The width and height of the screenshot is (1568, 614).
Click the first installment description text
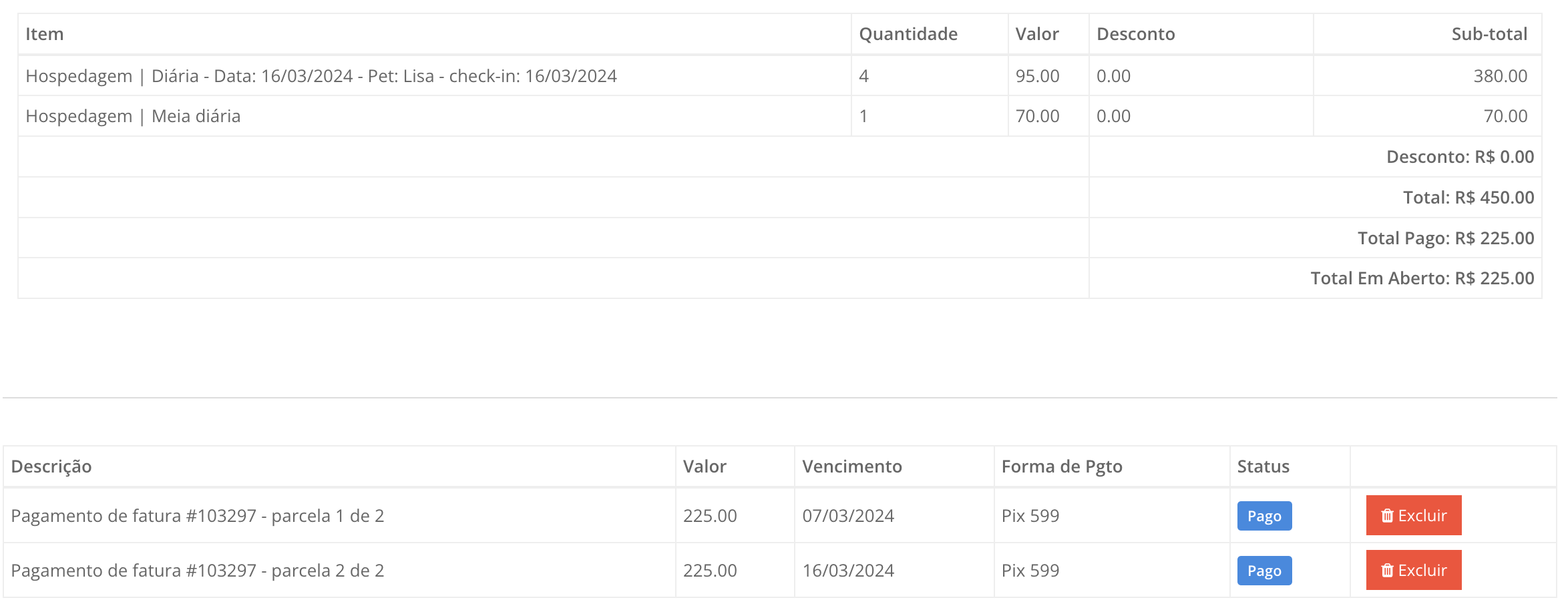[x=198, y=516]
